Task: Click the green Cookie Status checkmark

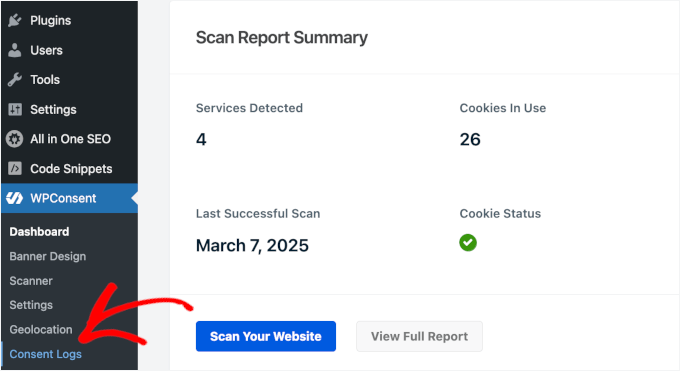Action: click(x=468, y=243)
